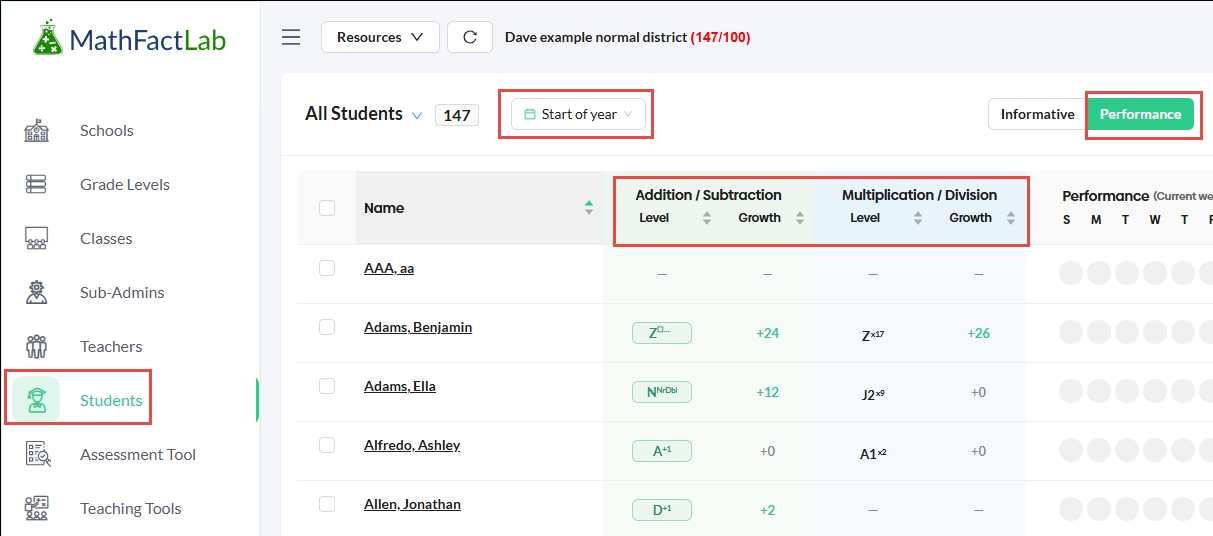The height and width of the screenshot is (536, 1213).
Task: Click the Classes board icon
Action: tap(36, 239)
